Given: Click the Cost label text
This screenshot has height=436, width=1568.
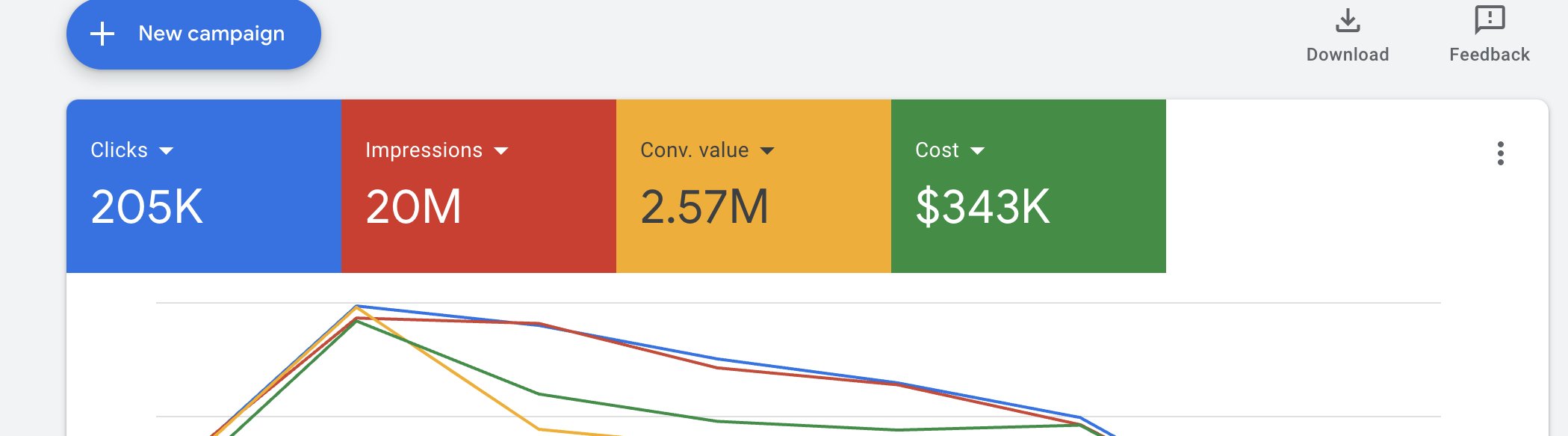Looking at the screenshot, I should click(x=937, y=150).
